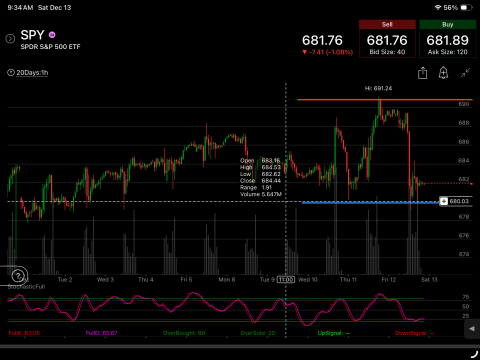Tap the -7.41 (-1.08%) change value

coord(328,52)
